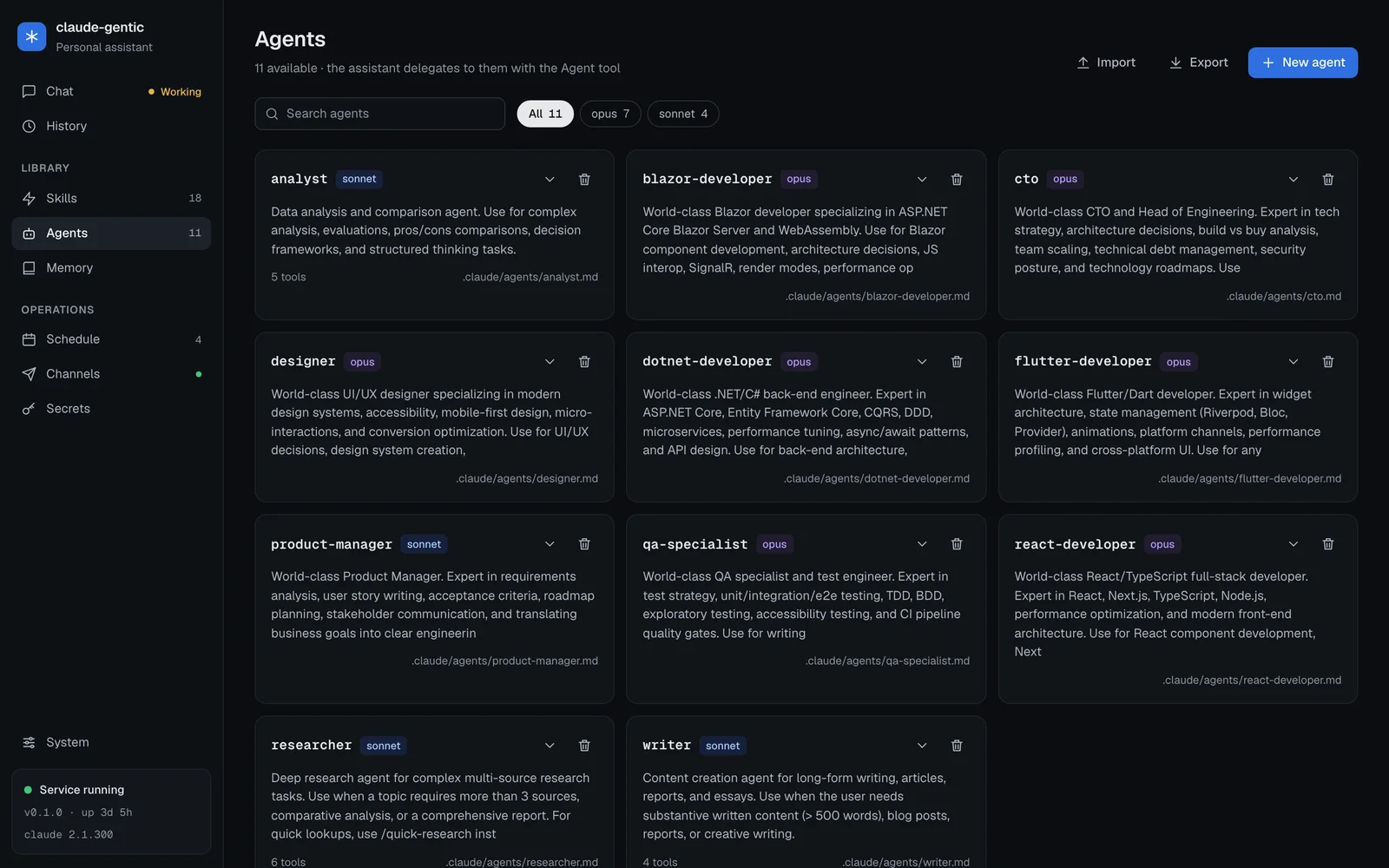Click the flutter-developer agent name
The height and width of the screenshot is (868, 1389).
1083,361
